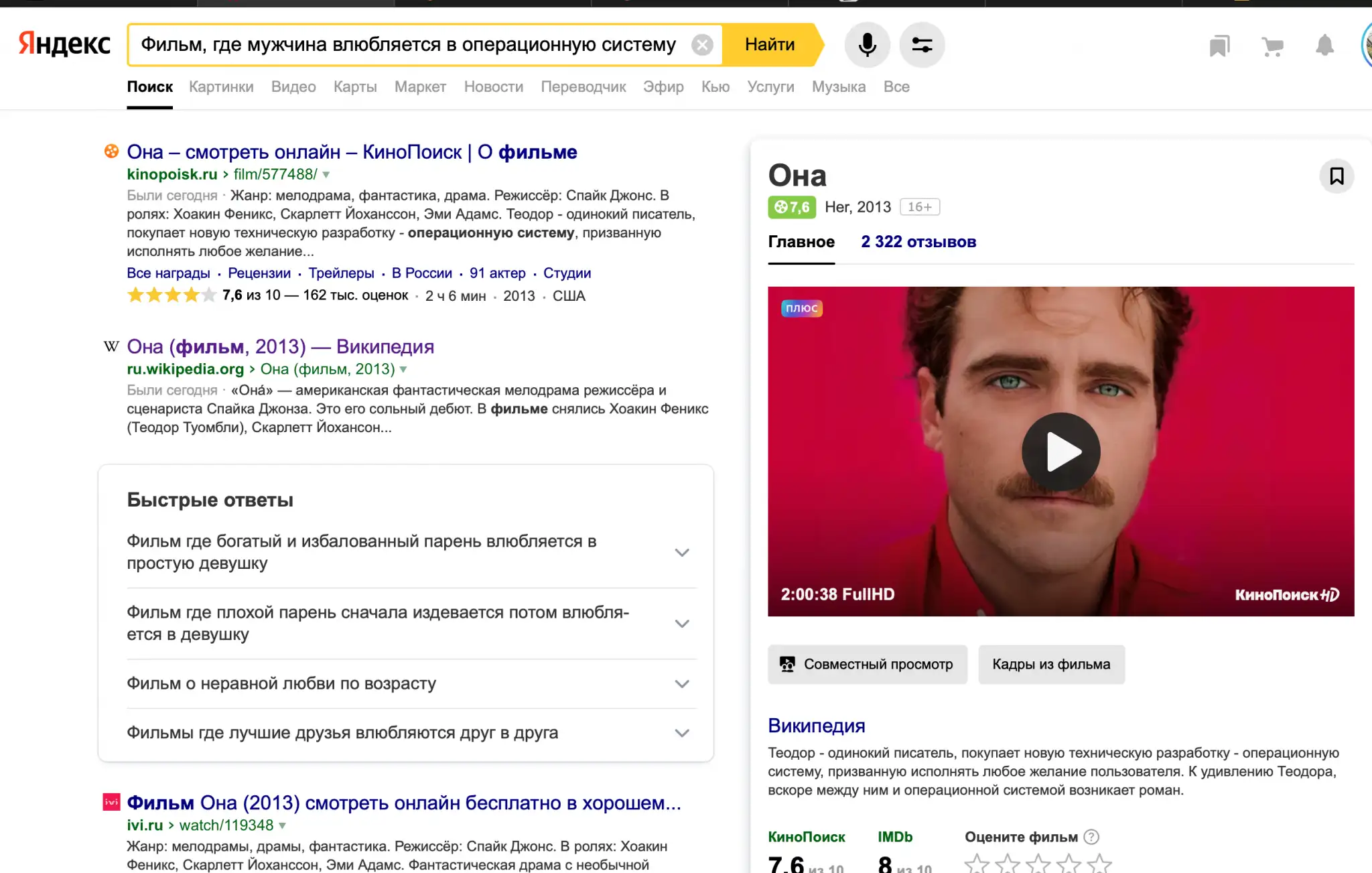
Task: Expand the rich spoiled guy film answer
Action: (x=681, y=553)
